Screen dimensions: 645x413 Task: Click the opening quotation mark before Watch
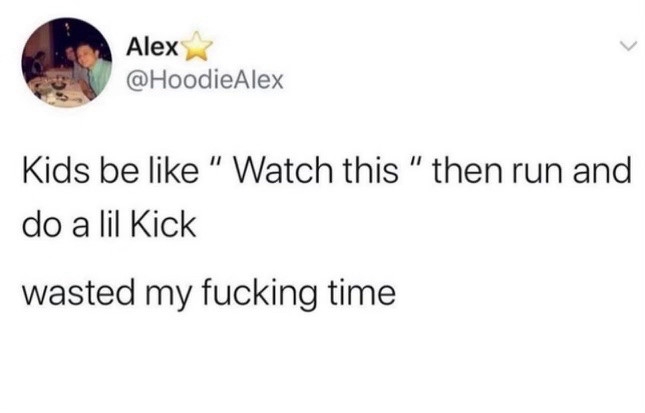(215, 162)
